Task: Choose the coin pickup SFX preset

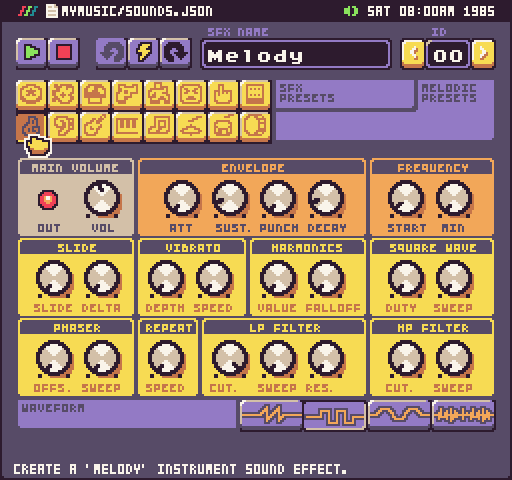Action: tap(31, 94)
